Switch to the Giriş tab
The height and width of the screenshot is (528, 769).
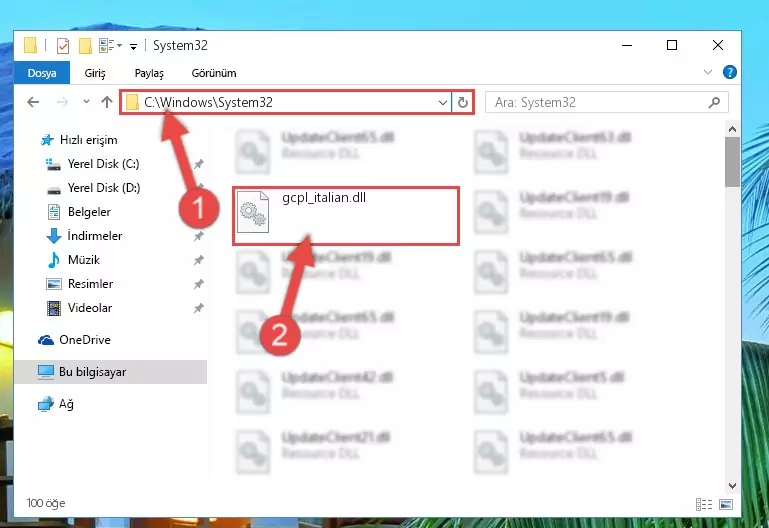[x=95, y=73]
